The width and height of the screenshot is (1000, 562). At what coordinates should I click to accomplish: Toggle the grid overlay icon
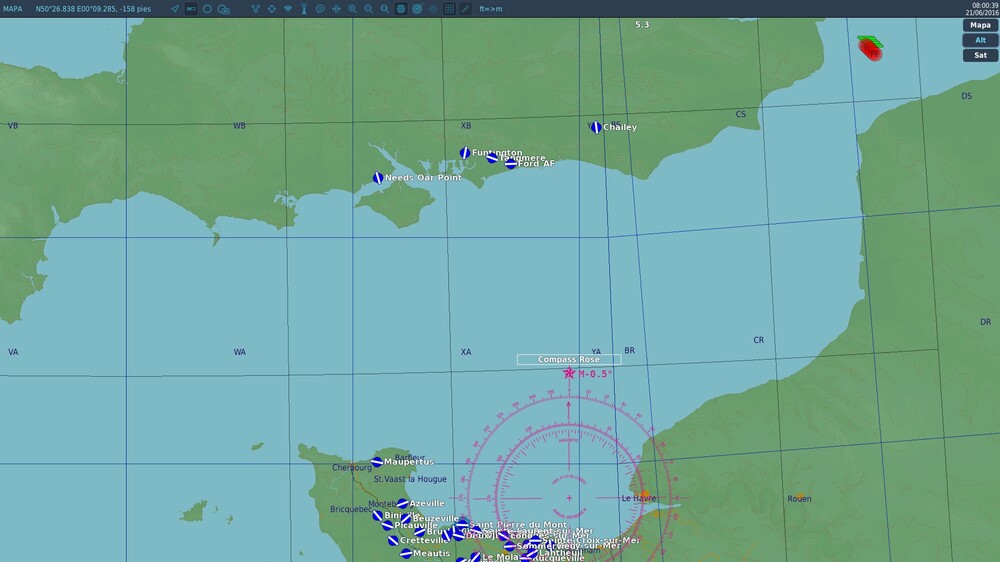tap(449, 9)
